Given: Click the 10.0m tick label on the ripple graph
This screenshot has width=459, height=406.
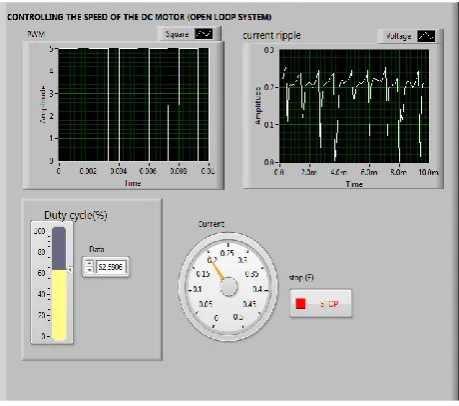Looking at the screenshot, I should point(428,172).
